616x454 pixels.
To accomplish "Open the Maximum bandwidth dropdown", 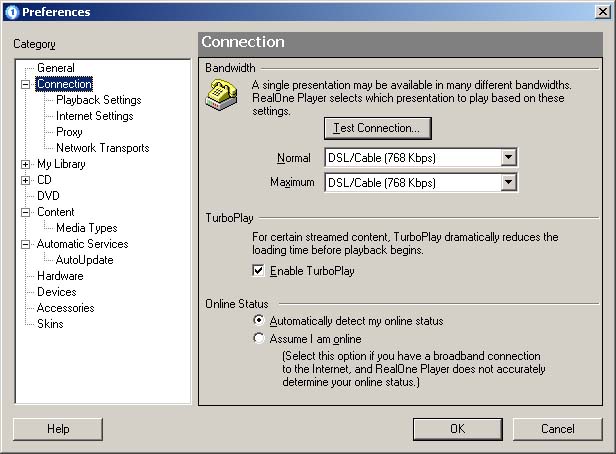I will pos(508,183).
